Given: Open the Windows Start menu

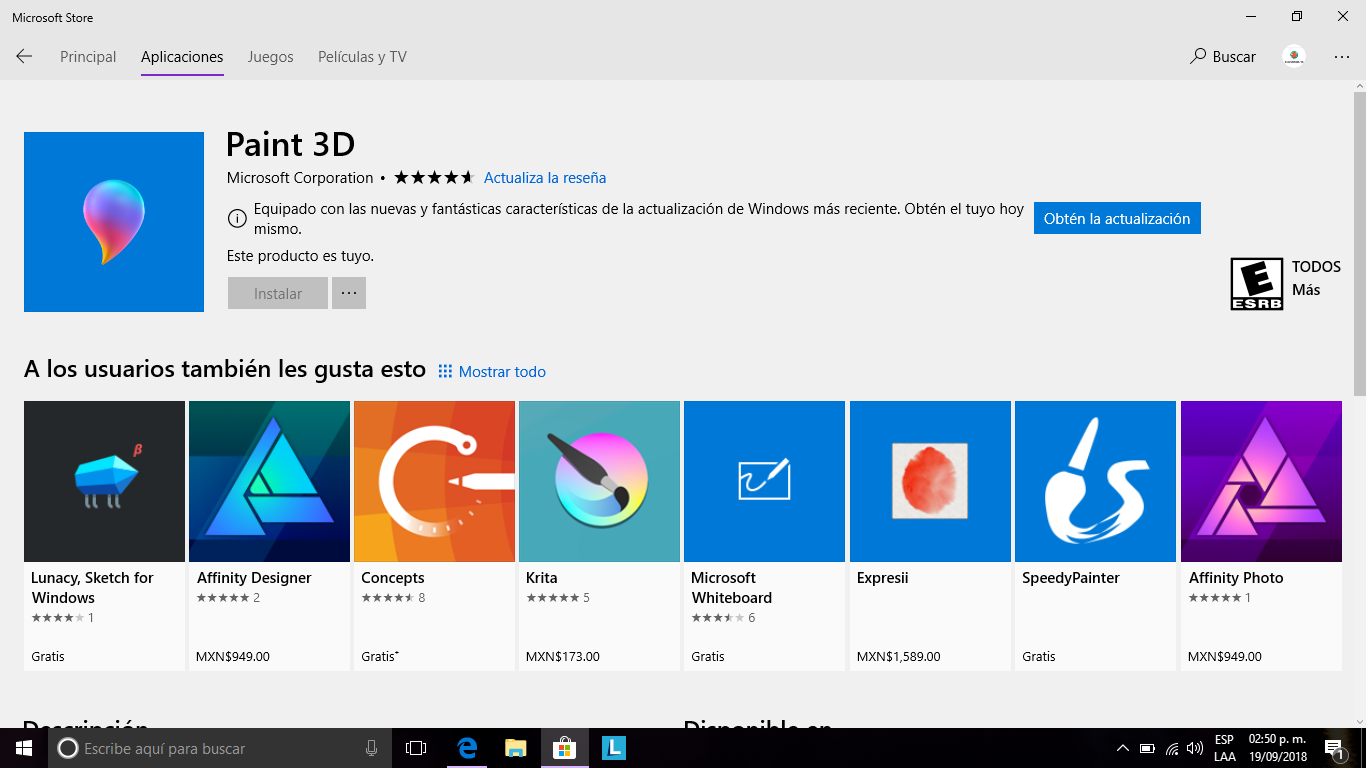Looking at the screenshot, I should (x=24, y=748).
